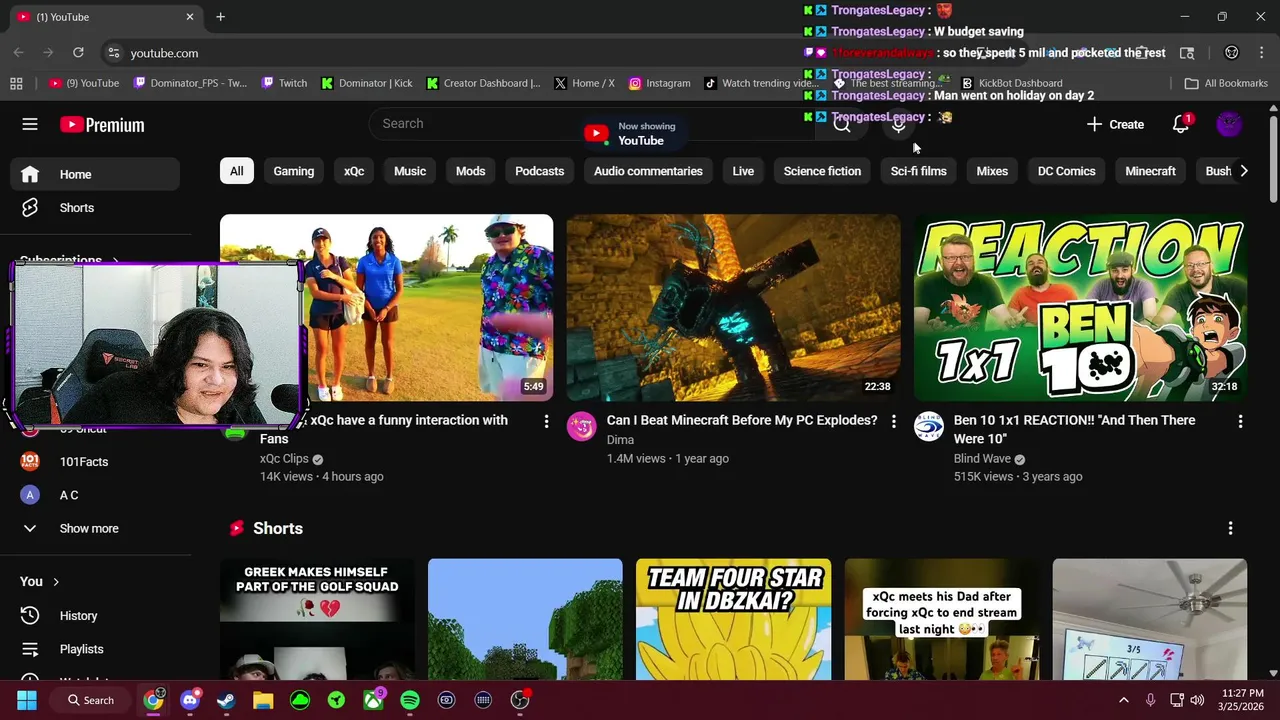Open the notifications bell
The height and width of the screenshot is (720, 1280).
pos(1181,124)
